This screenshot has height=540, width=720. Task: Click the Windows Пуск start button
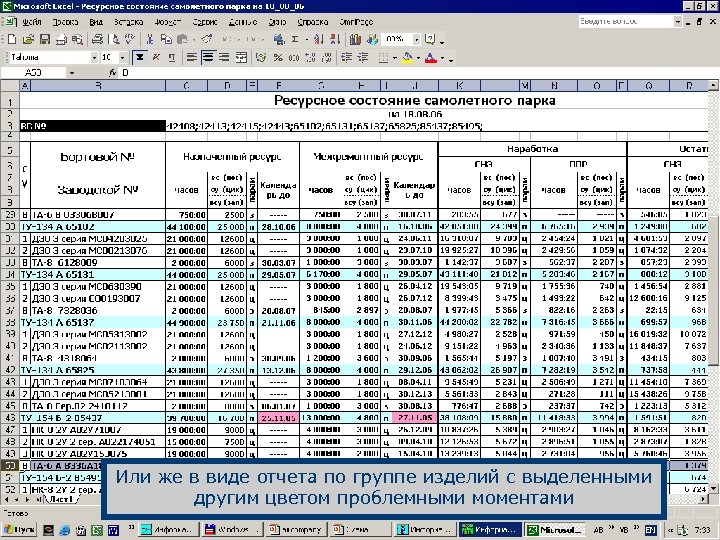[19, 530]
